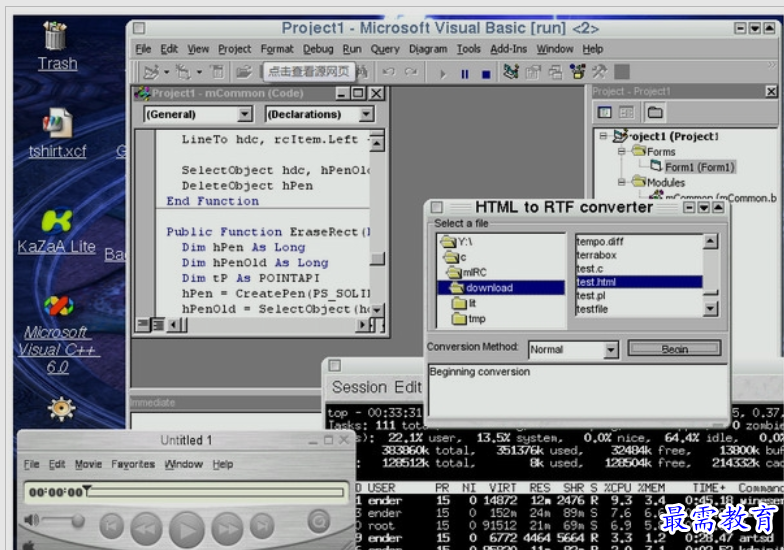The width and height of the screenshot is (784, 550).
Task: Click the Start (run) arrow in VB toolbar
Action: [x=442, y=74]
